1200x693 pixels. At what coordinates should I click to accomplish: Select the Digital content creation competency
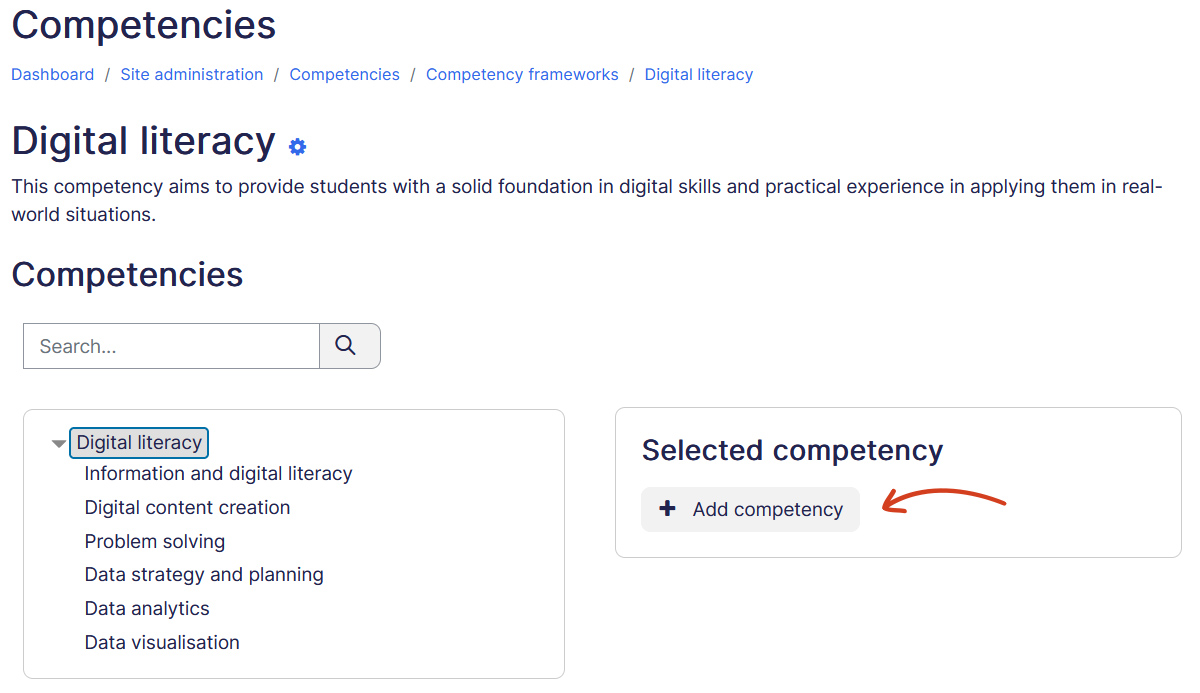[187, 508]
